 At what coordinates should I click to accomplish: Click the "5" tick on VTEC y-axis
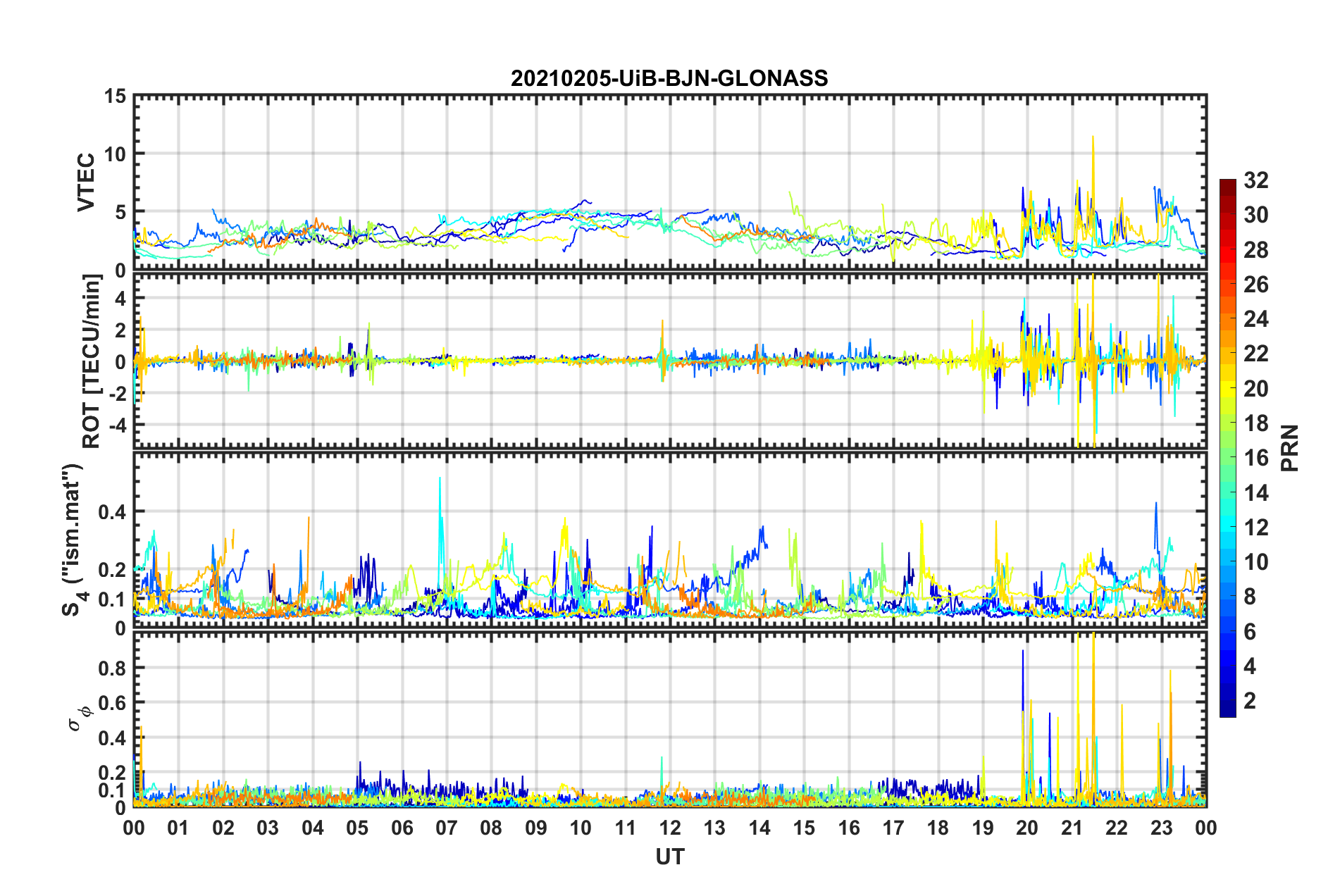(121, 212)
